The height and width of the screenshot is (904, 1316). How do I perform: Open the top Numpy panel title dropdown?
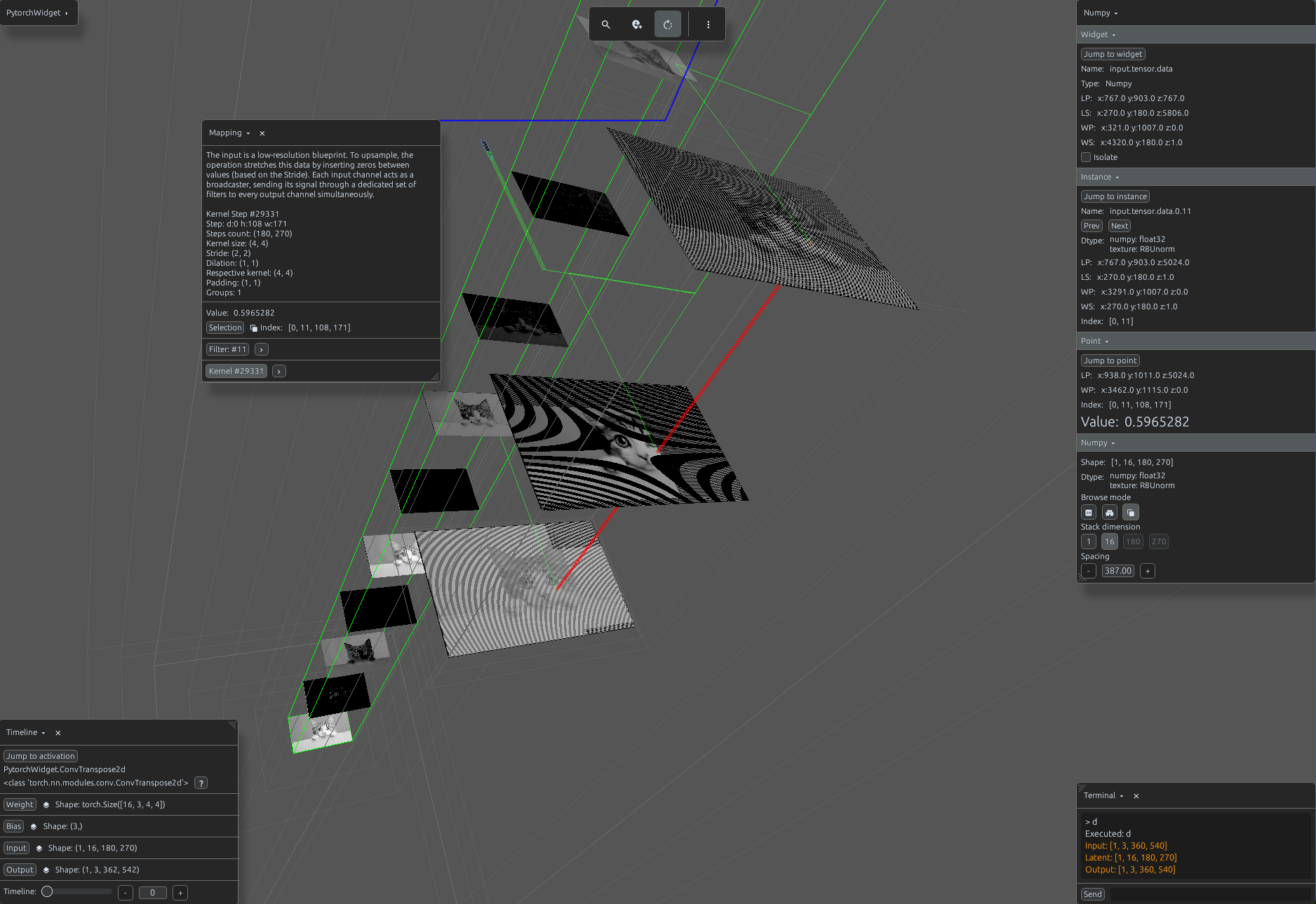(x=1101, y=13)
